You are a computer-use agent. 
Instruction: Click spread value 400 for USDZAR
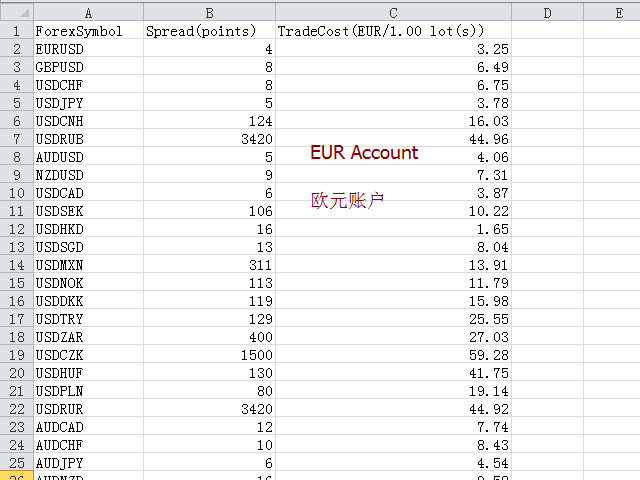tap(209, 337)
